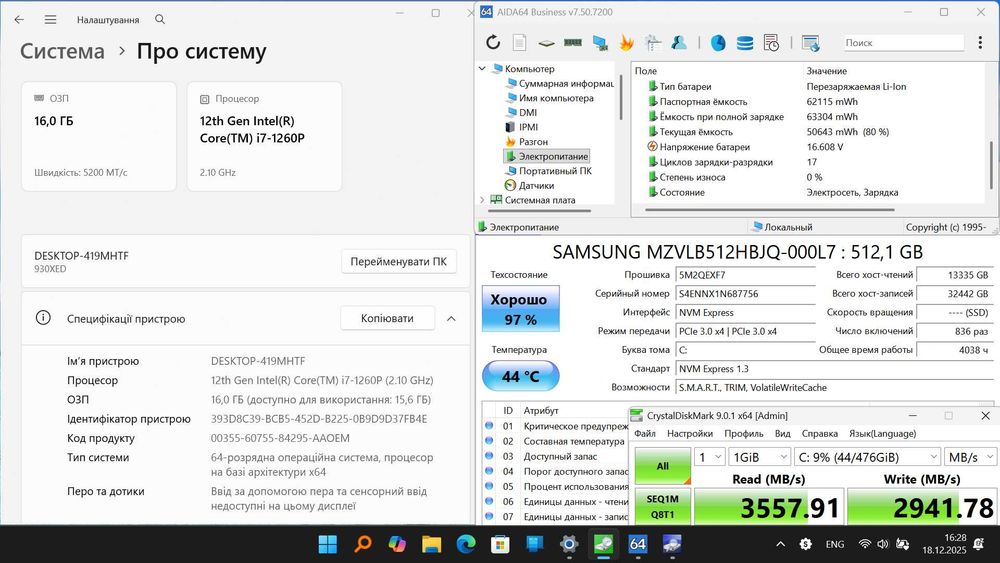The height and width of the screenshot is (563, 1000).
Task: Collapse the Компьютер tree node
Action: [482, 68]
